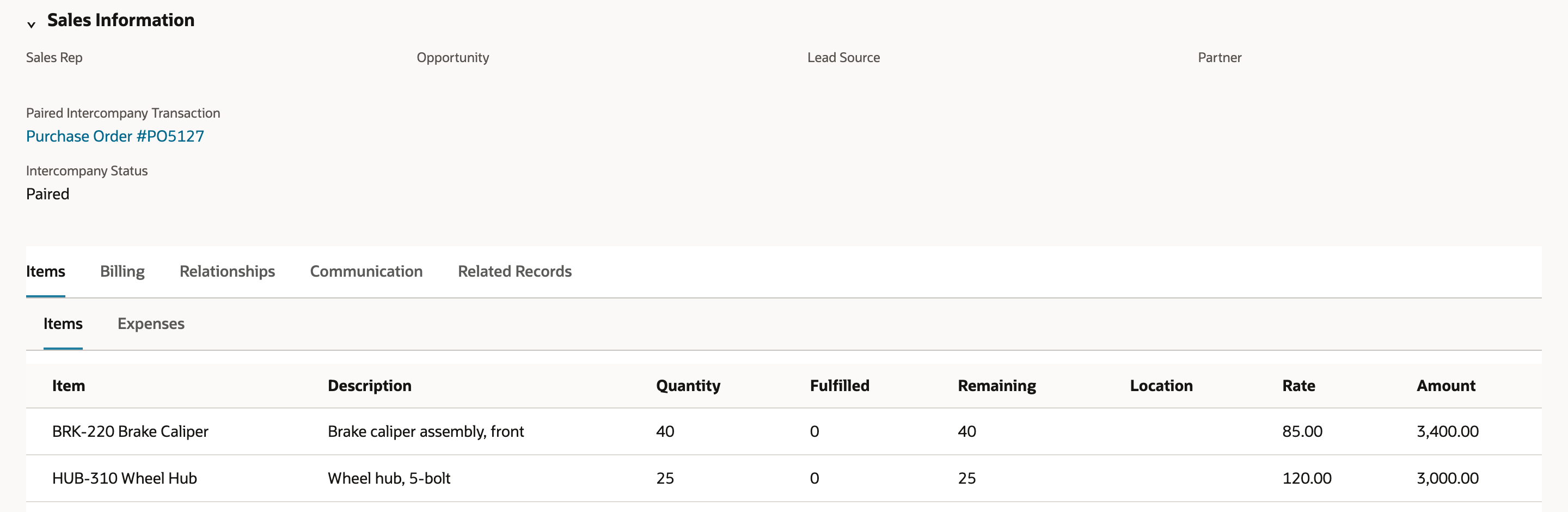Click the Rate column header

point(1299,386)
